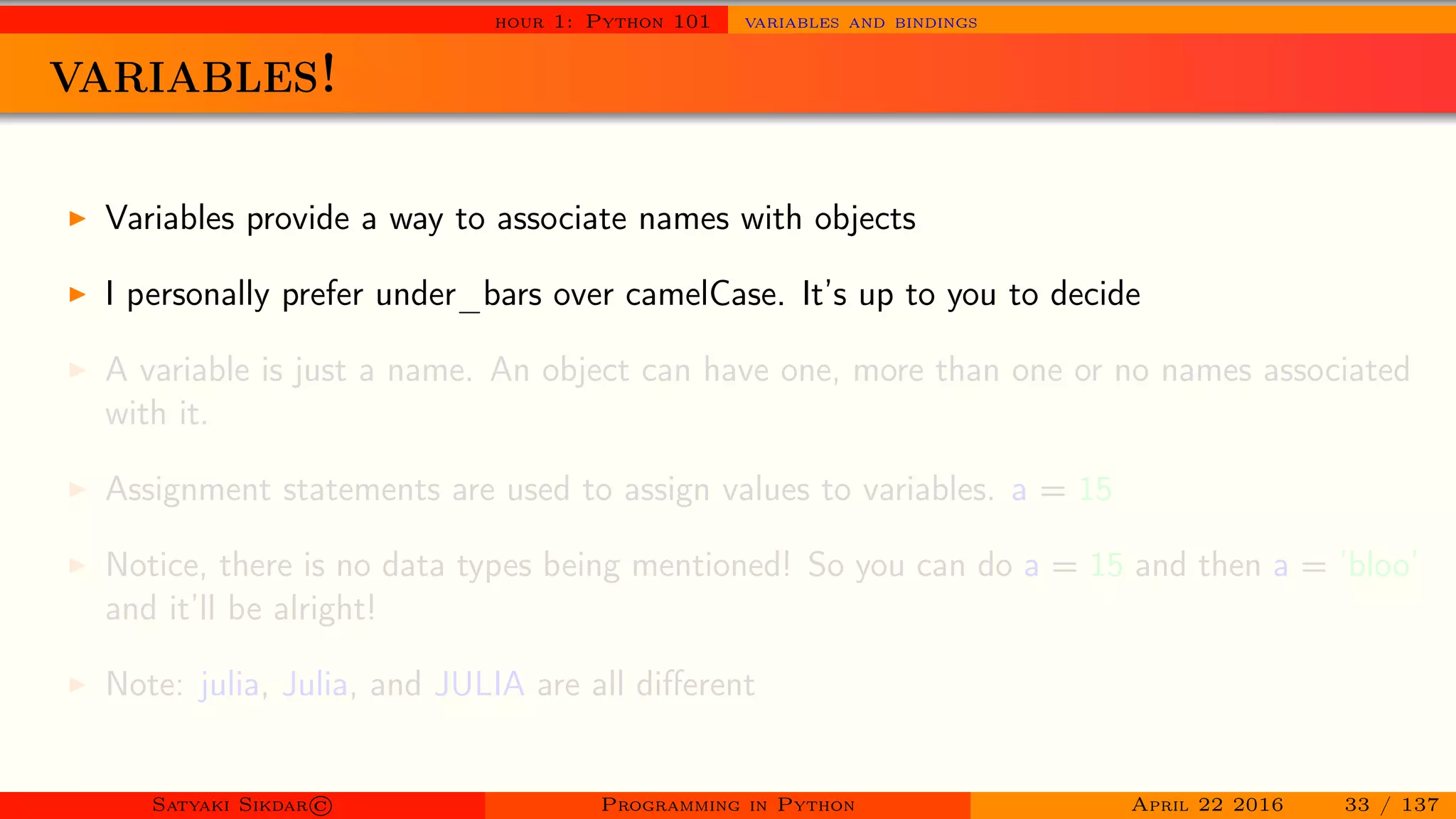Viewport: 1456px width, 819px height.
Task: Click the orange bullet beside 'I personally prefer'
Action: tap(77, 294)
